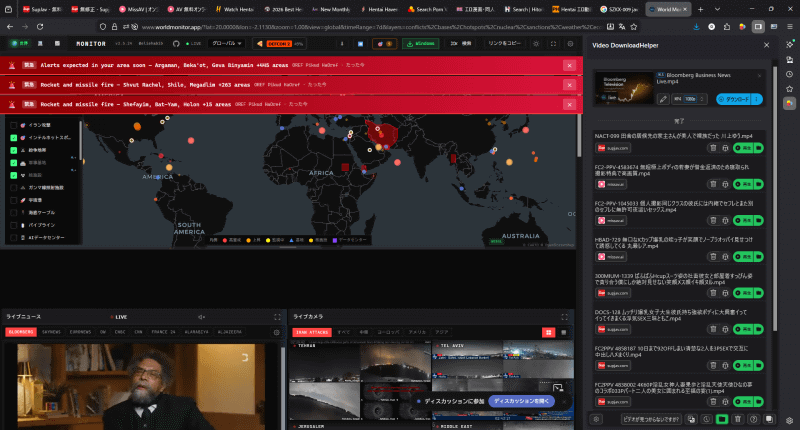Click ディスカッションを開く button
Screen dimensions: 800x430
pos(521,401)
